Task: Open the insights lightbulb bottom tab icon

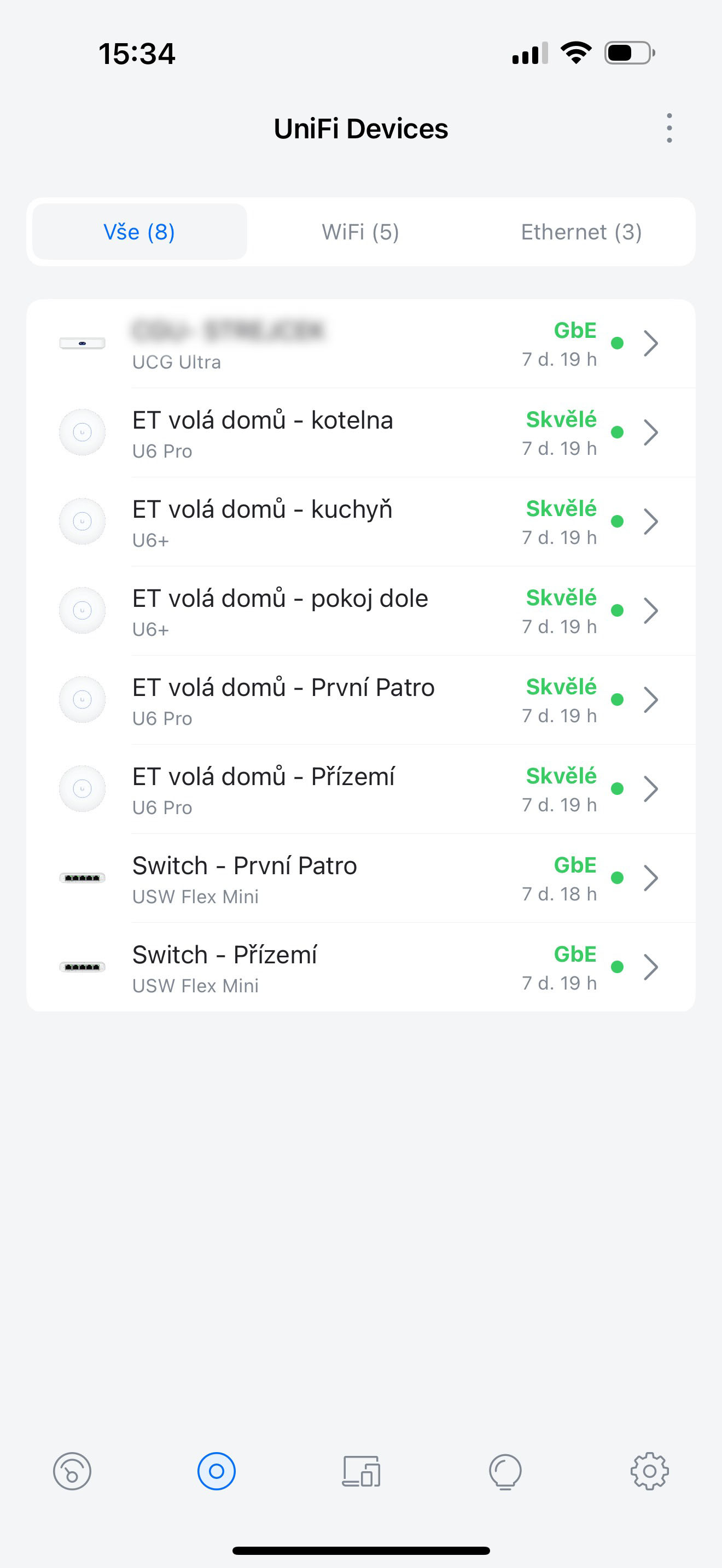Action: point(505,1471)
